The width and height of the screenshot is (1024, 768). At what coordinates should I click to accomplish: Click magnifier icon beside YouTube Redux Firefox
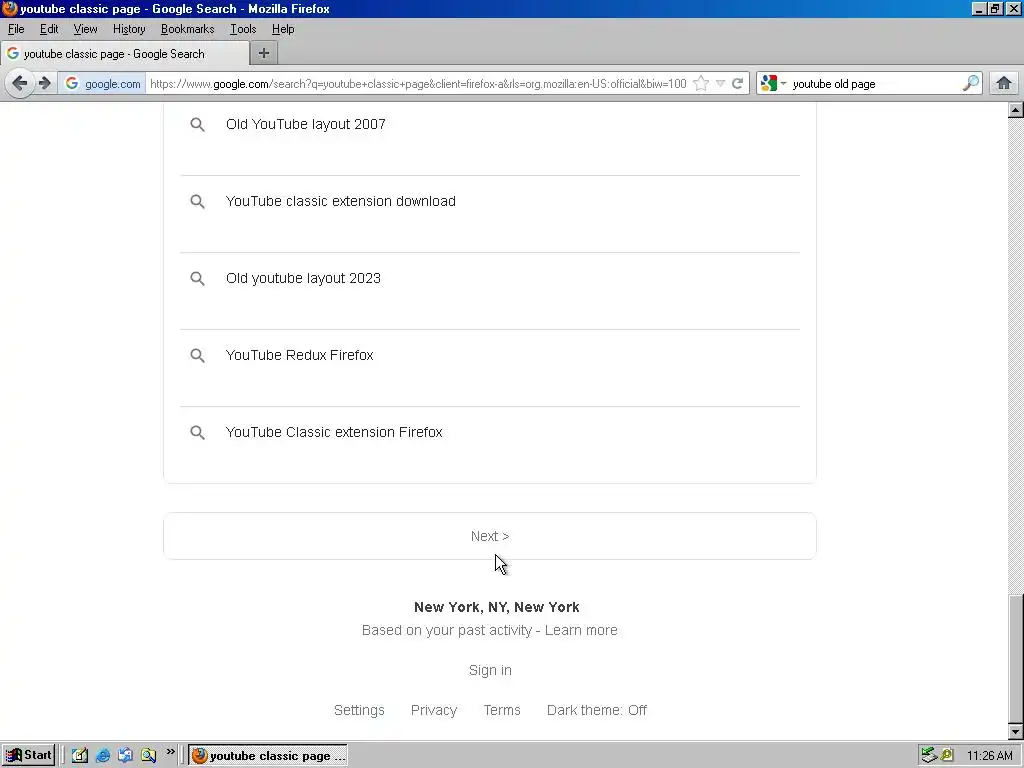tap(197, 355)
